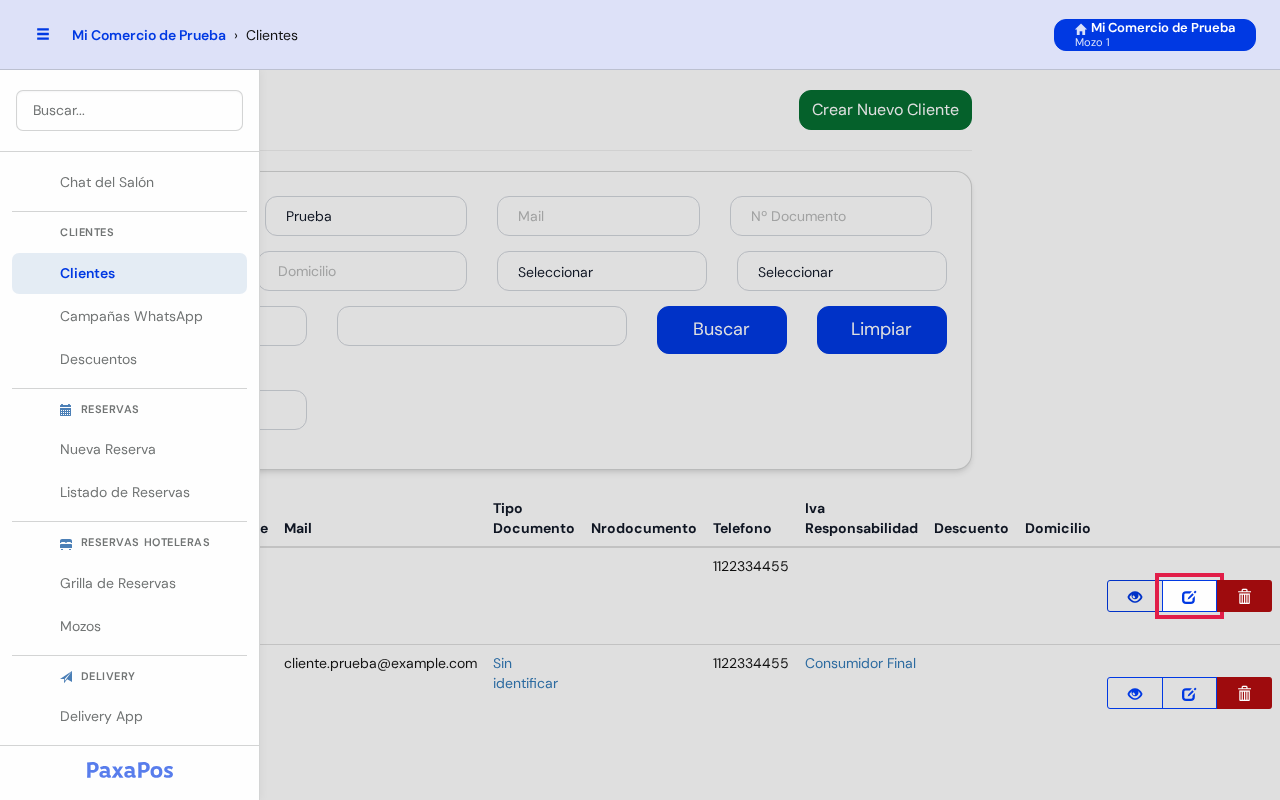Screen dimensions: 1280x800
Task: Click the paper plane icon beside Delivery
Action: click(x=66, y=677)
